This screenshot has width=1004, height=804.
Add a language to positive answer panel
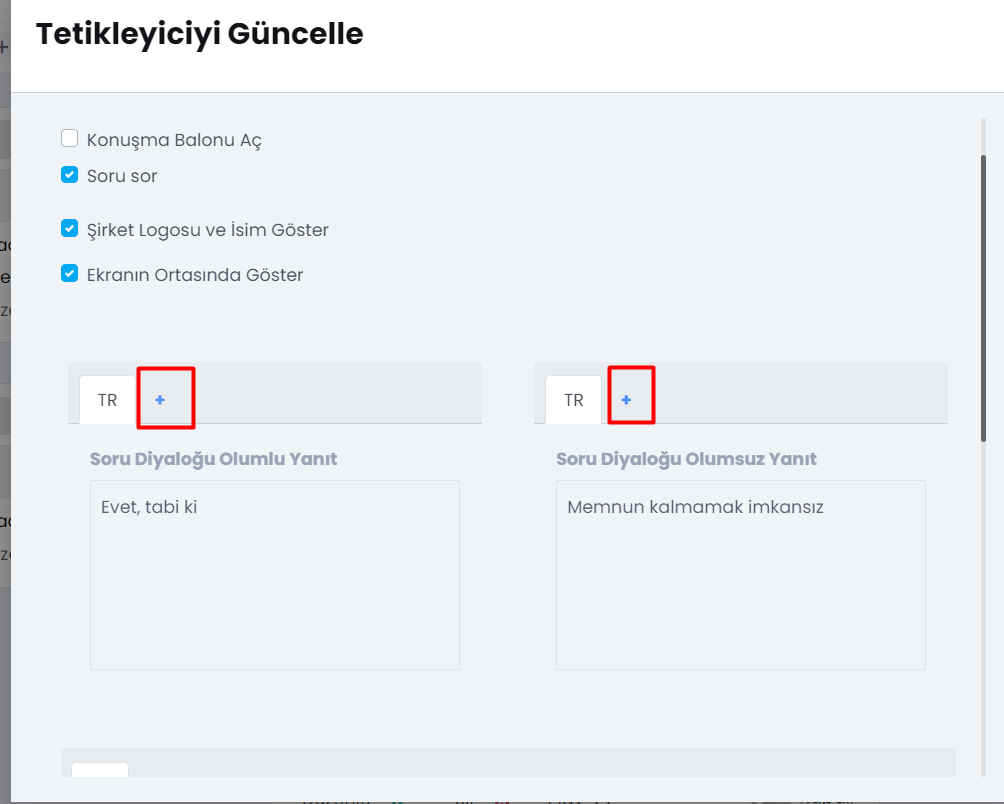160,400
